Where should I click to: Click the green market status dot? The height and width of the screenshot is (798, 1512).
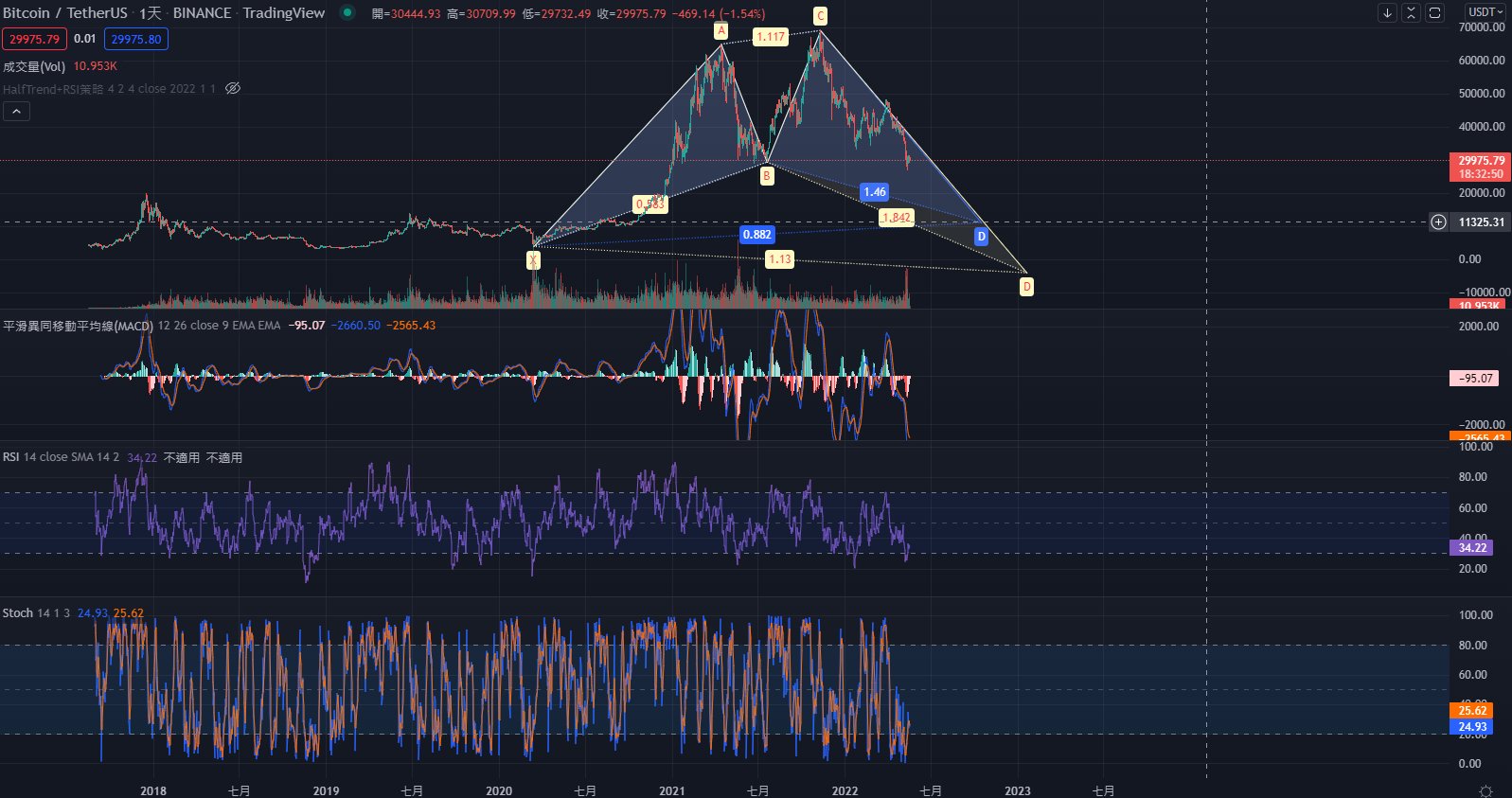point(347,13)
